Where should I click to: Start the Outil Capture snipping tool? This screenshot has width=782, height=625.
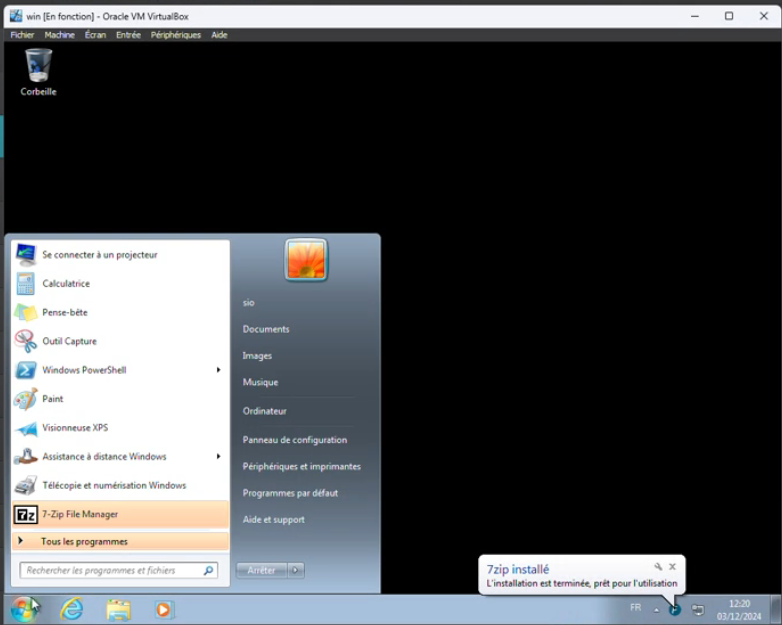click(x=120, y=341)
